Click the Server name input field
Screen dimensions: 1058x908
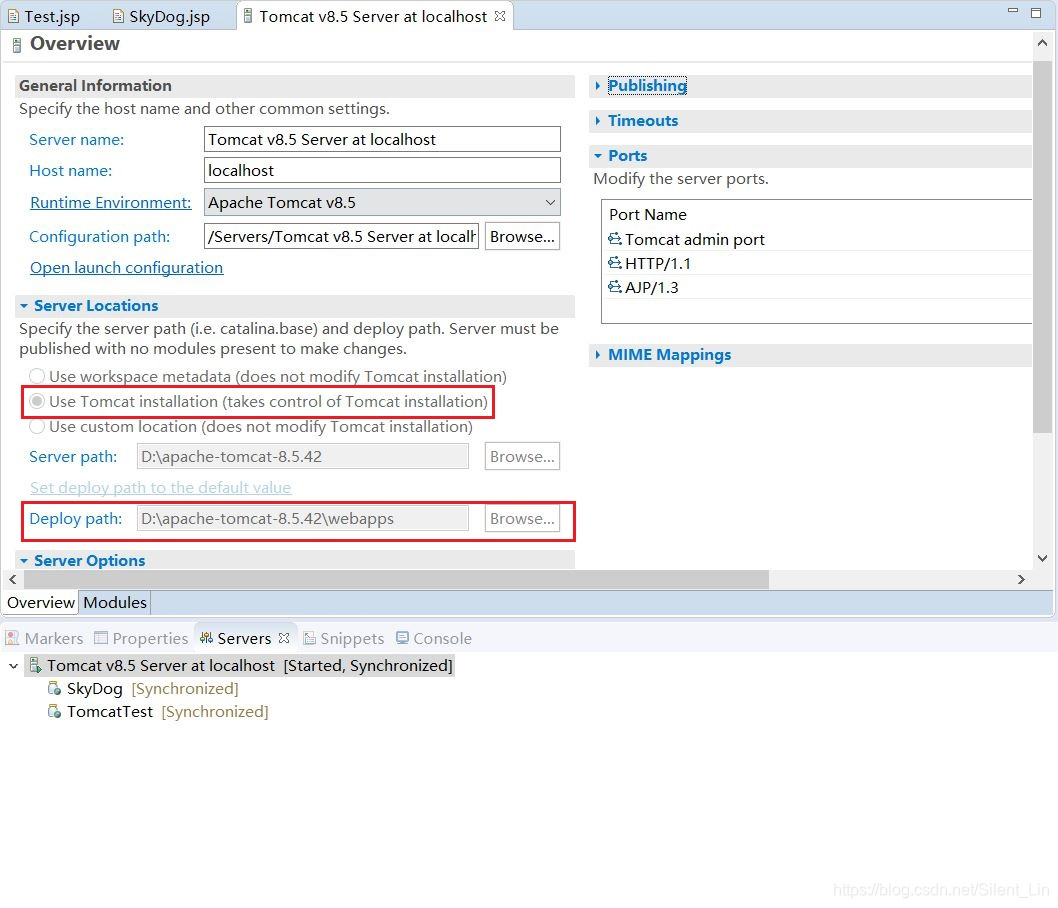click(x=382, y=140)
